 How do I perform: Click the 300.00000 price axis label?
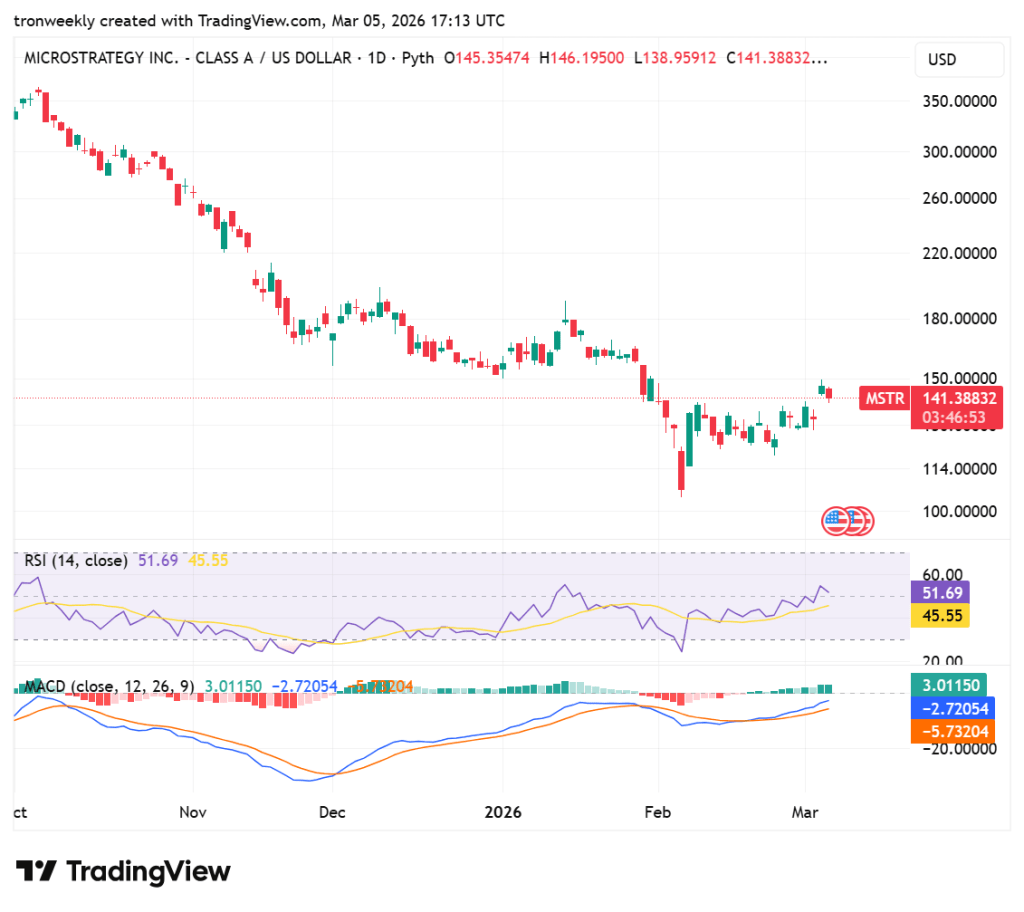pos(959,152)
